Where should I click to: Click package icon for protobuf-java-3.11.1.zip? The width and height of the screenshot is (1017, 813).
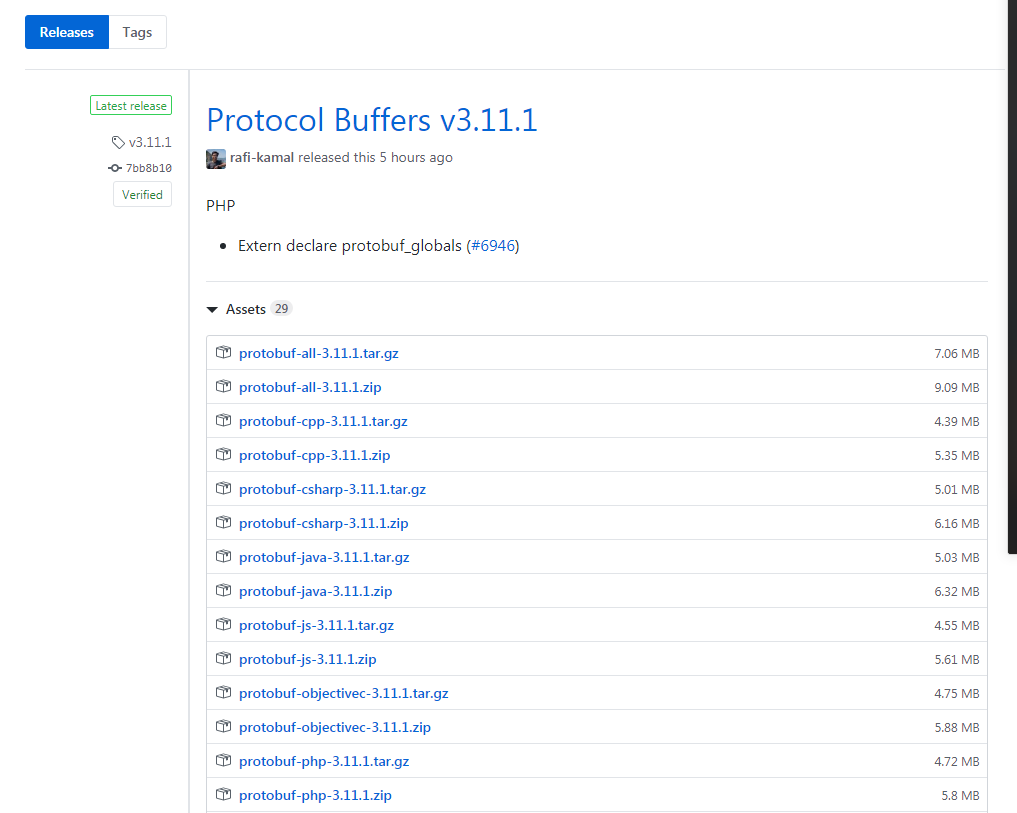coord(223,590)
